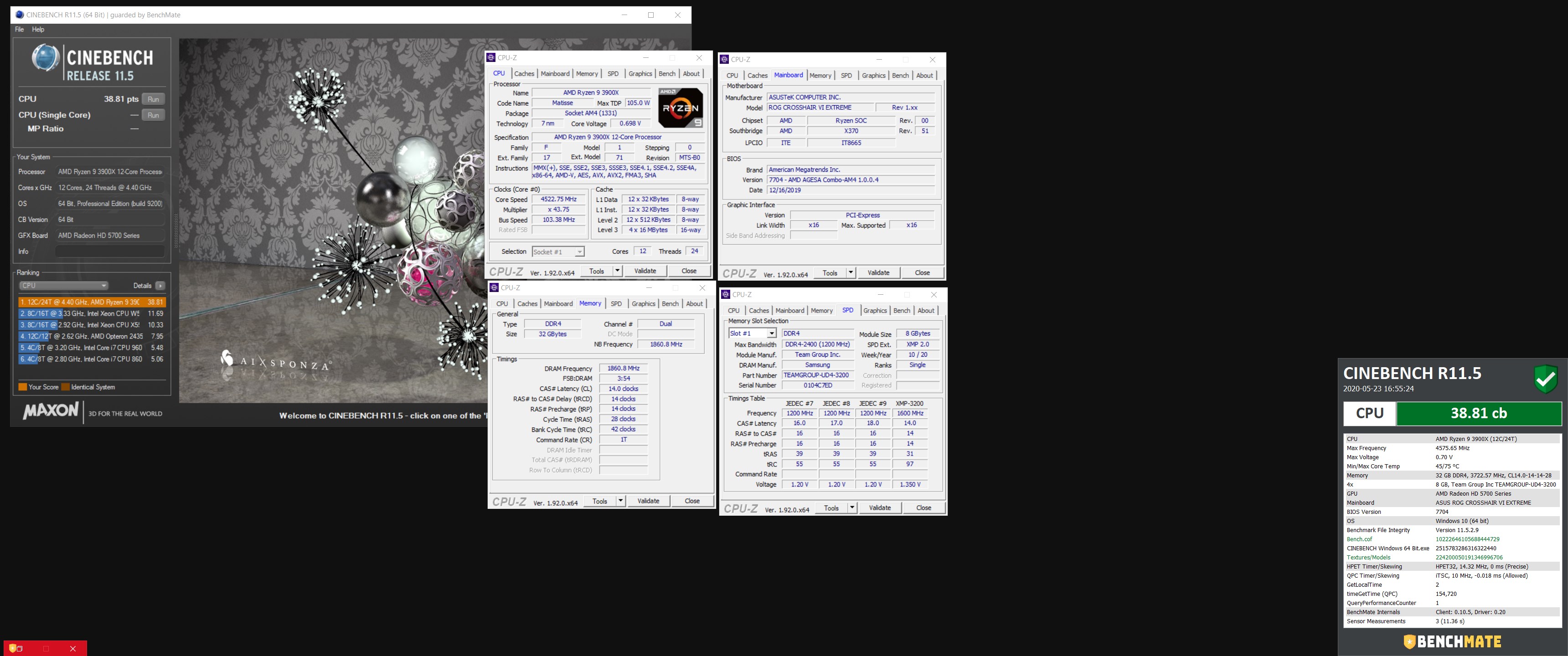This screenshot has height=656, width=1568.
Task: Click the green verified shield in the BenchMate panel
Action: coord(1546,379)
